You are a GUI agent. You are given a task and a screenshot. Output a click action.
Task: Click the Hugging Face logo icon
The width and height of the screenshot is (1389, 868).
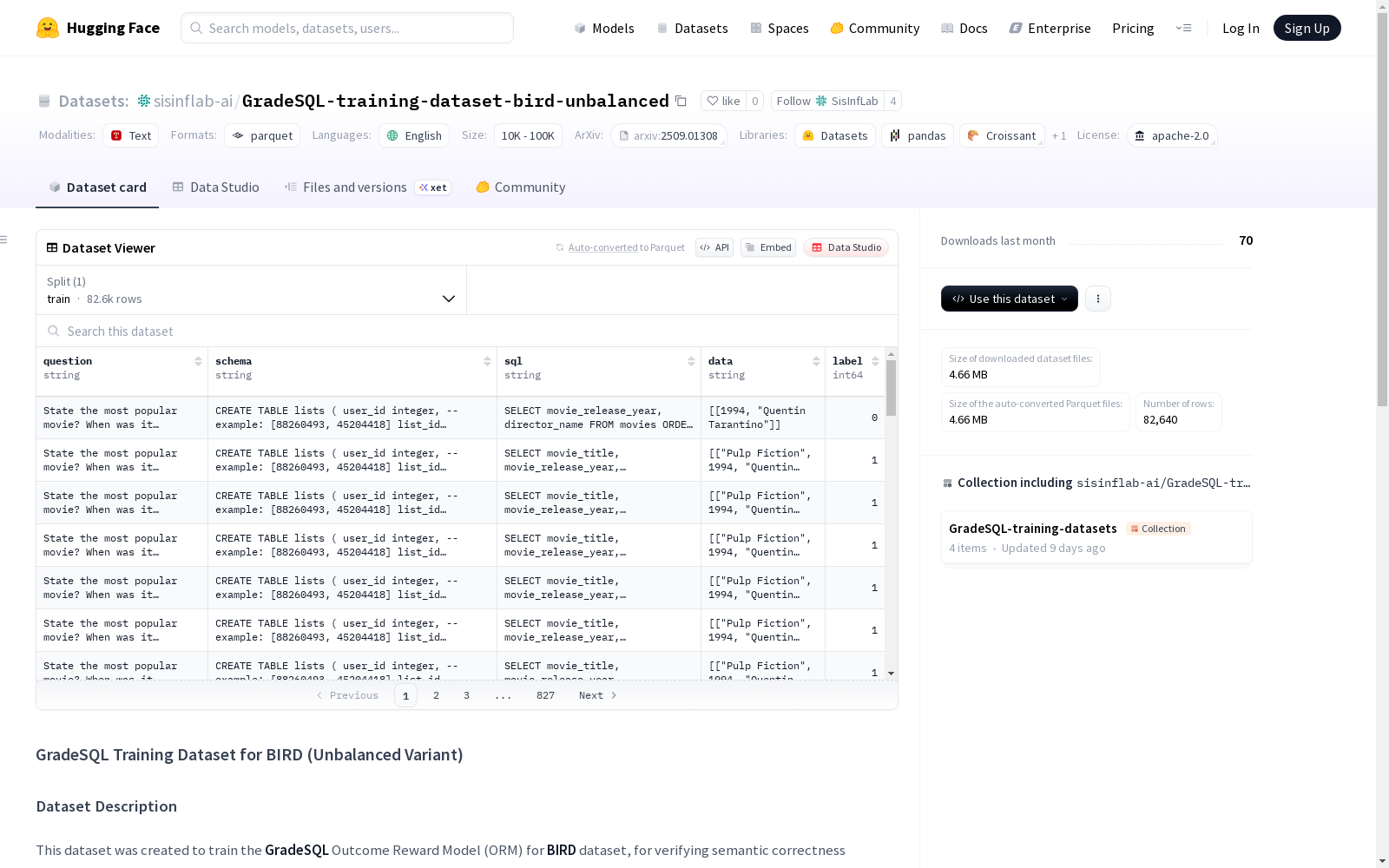coord(48,28)
